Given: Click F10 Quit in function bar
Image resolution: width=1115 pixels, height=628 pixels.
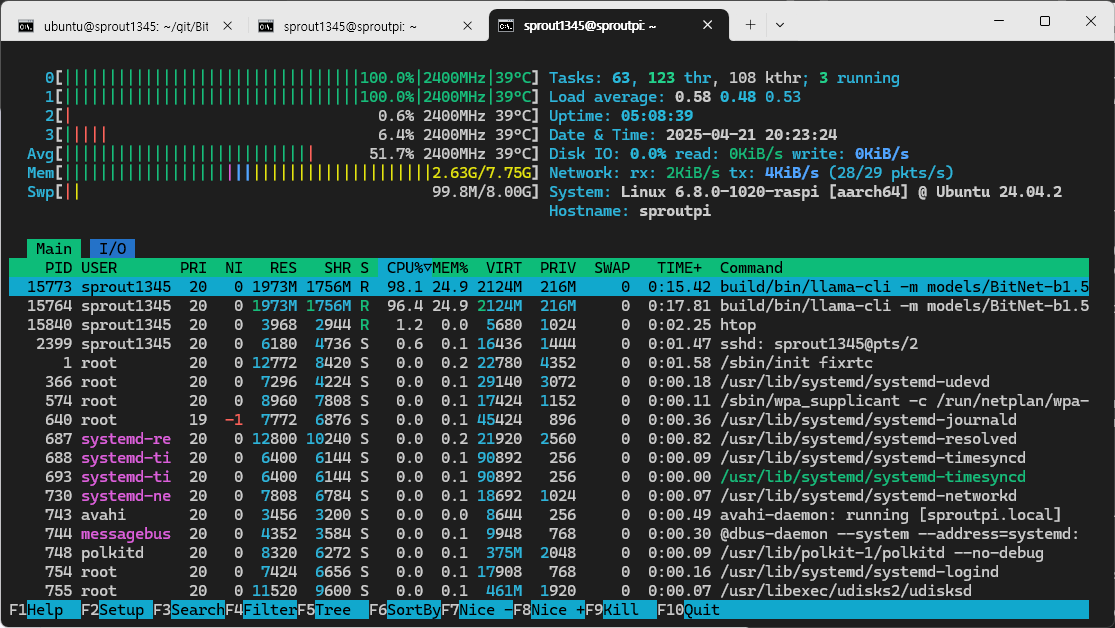Looking at the screenshot, I should [x=688, y=610].
